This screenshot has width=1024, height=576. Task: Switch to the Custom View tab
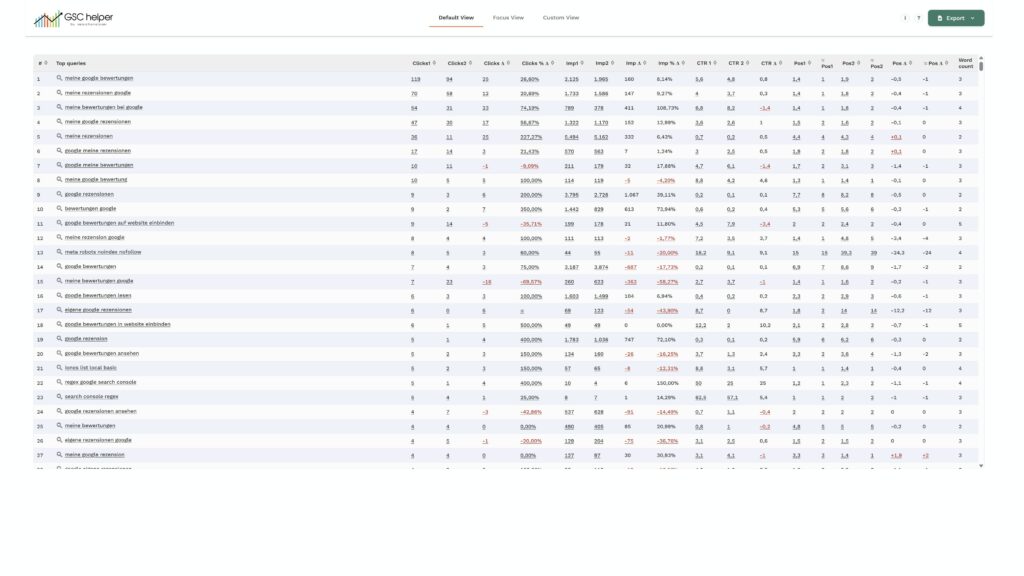click(x=560, y=18)
